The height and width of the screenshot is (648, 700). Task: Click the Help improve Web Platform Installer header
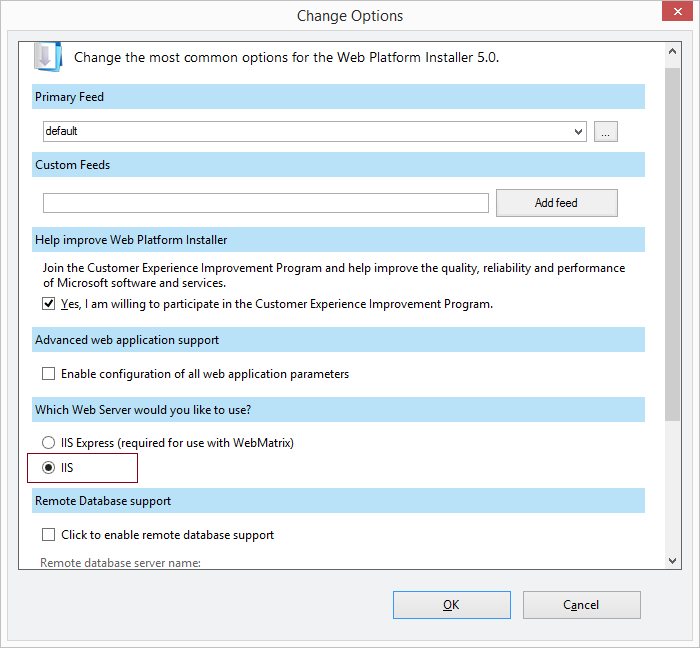pyautogui.click(x=338, y=240)
